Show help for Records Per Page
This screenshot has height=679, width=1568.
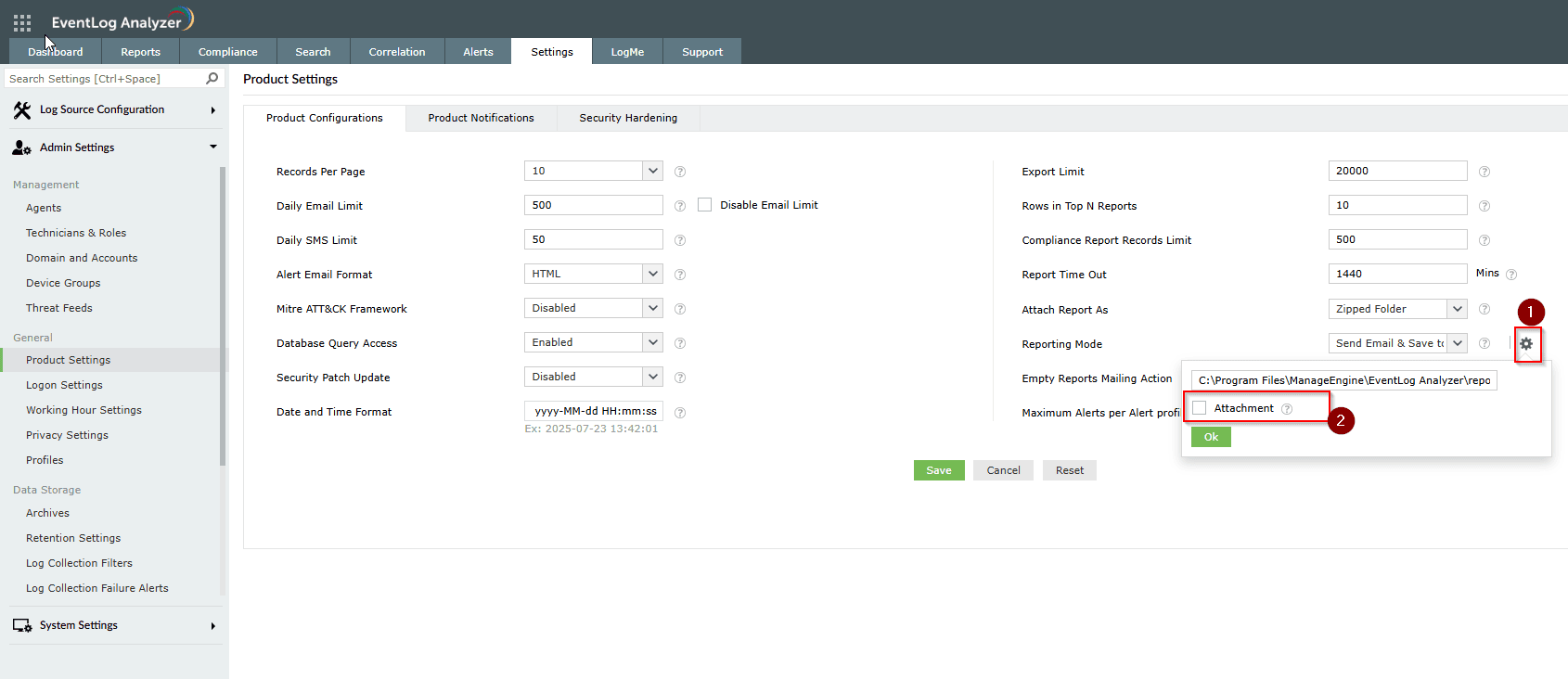(680, 172)
